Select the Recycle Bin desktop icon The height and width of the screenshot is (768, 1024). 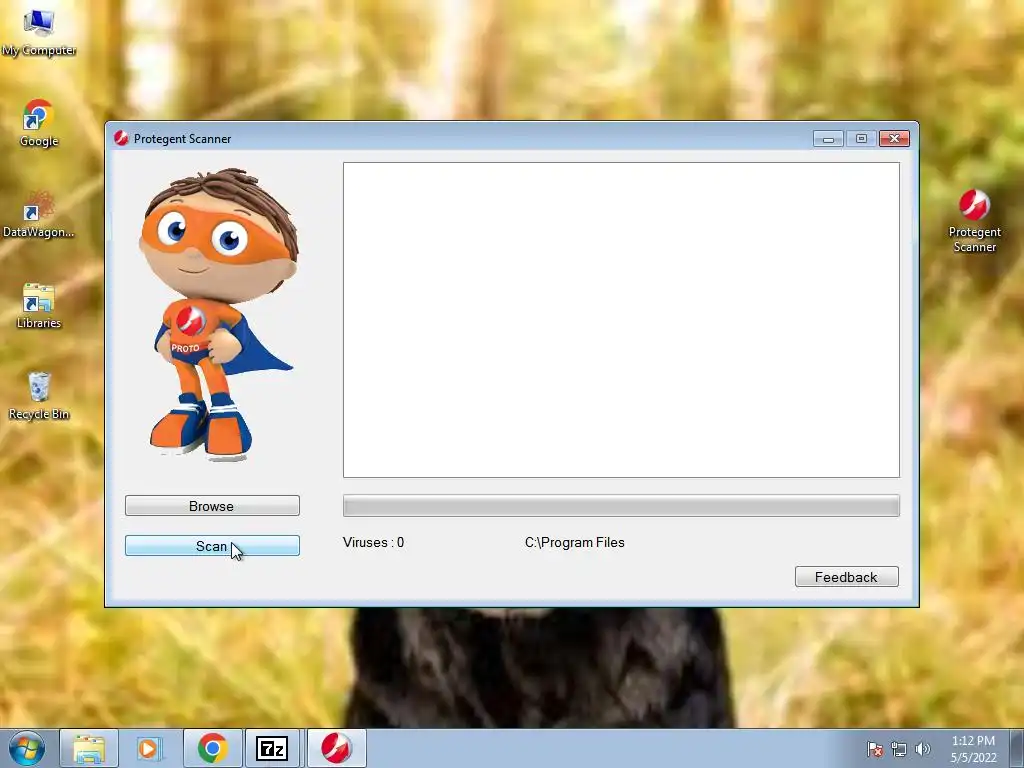(x=39, y=396)
